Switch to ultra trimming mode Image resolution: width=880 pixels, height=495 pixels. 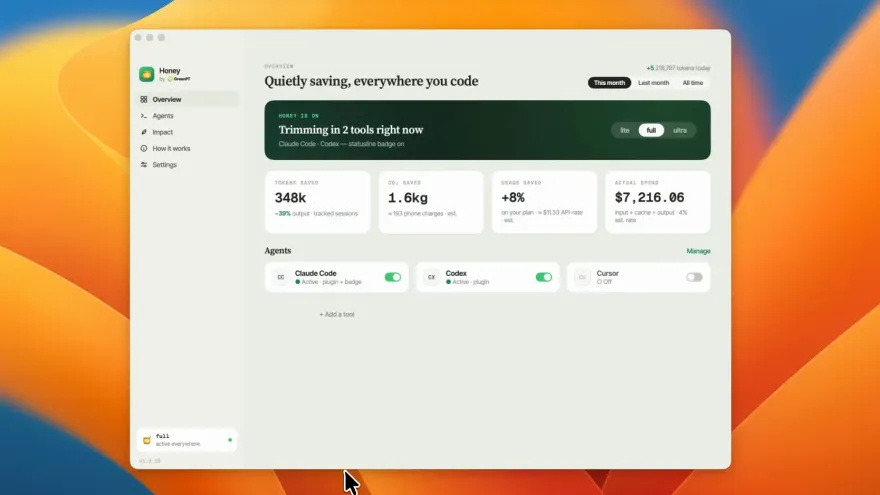tap(680, 130)
